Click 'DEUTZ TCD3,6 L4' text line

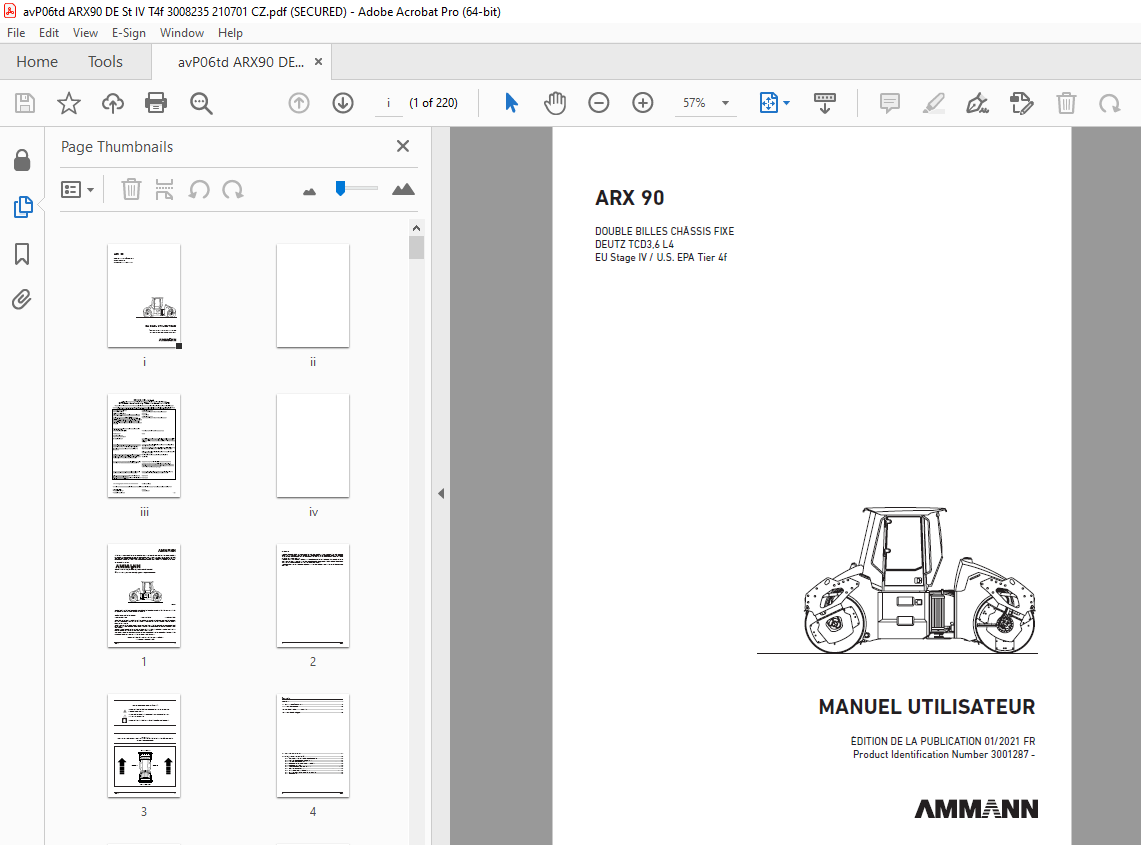click(634, 245)
